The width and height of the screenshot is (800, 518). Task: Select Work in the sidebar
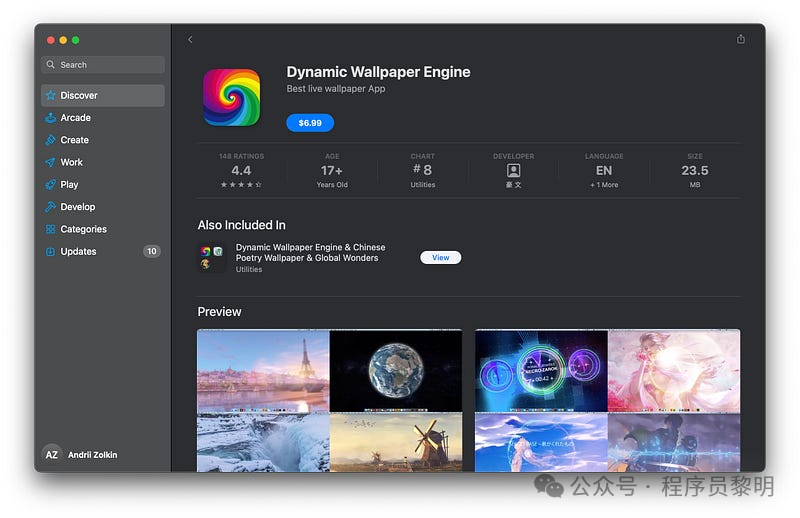103,162
